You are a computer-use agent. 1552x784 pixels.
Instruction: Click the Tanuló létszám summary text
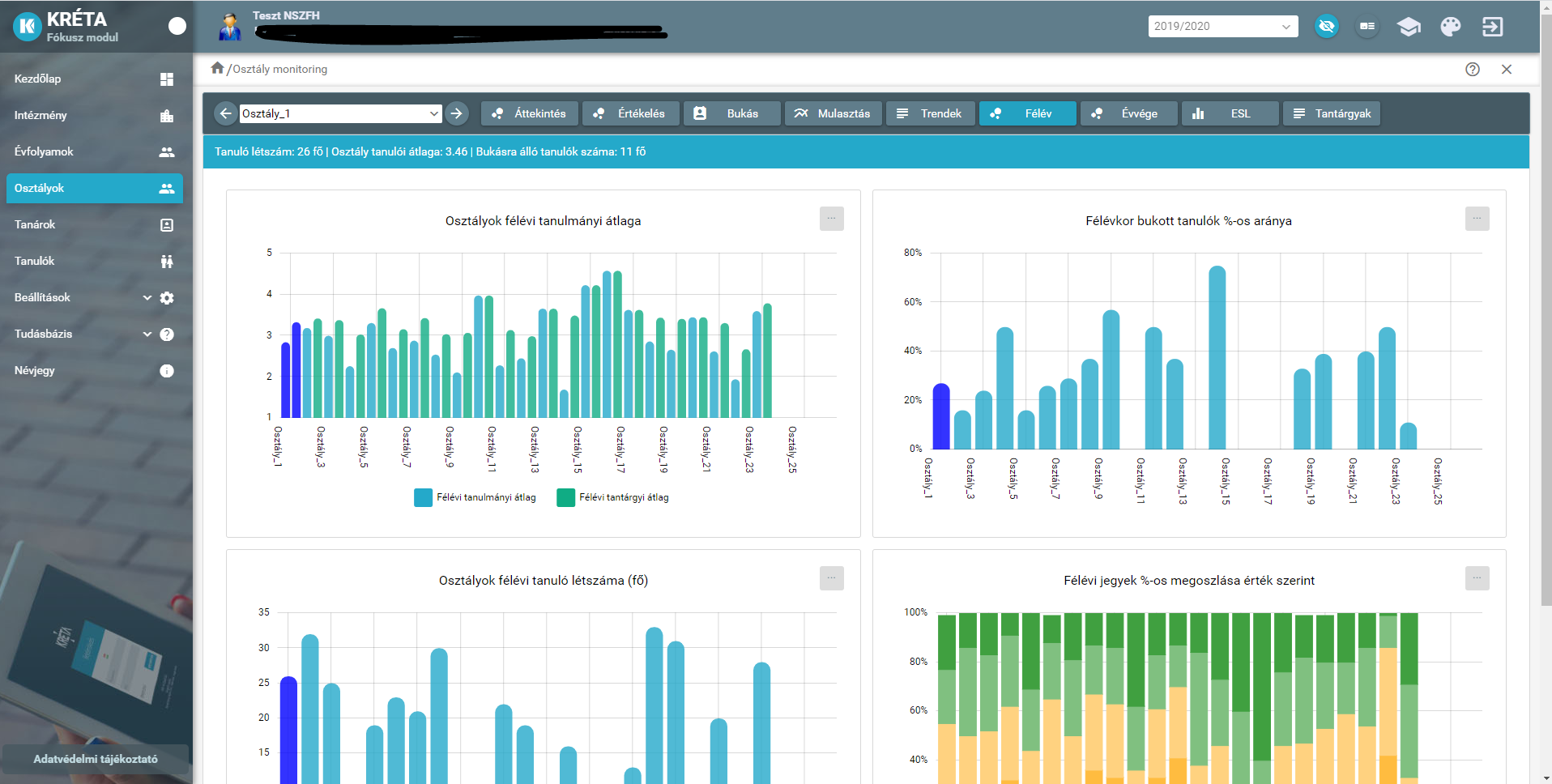430,151
